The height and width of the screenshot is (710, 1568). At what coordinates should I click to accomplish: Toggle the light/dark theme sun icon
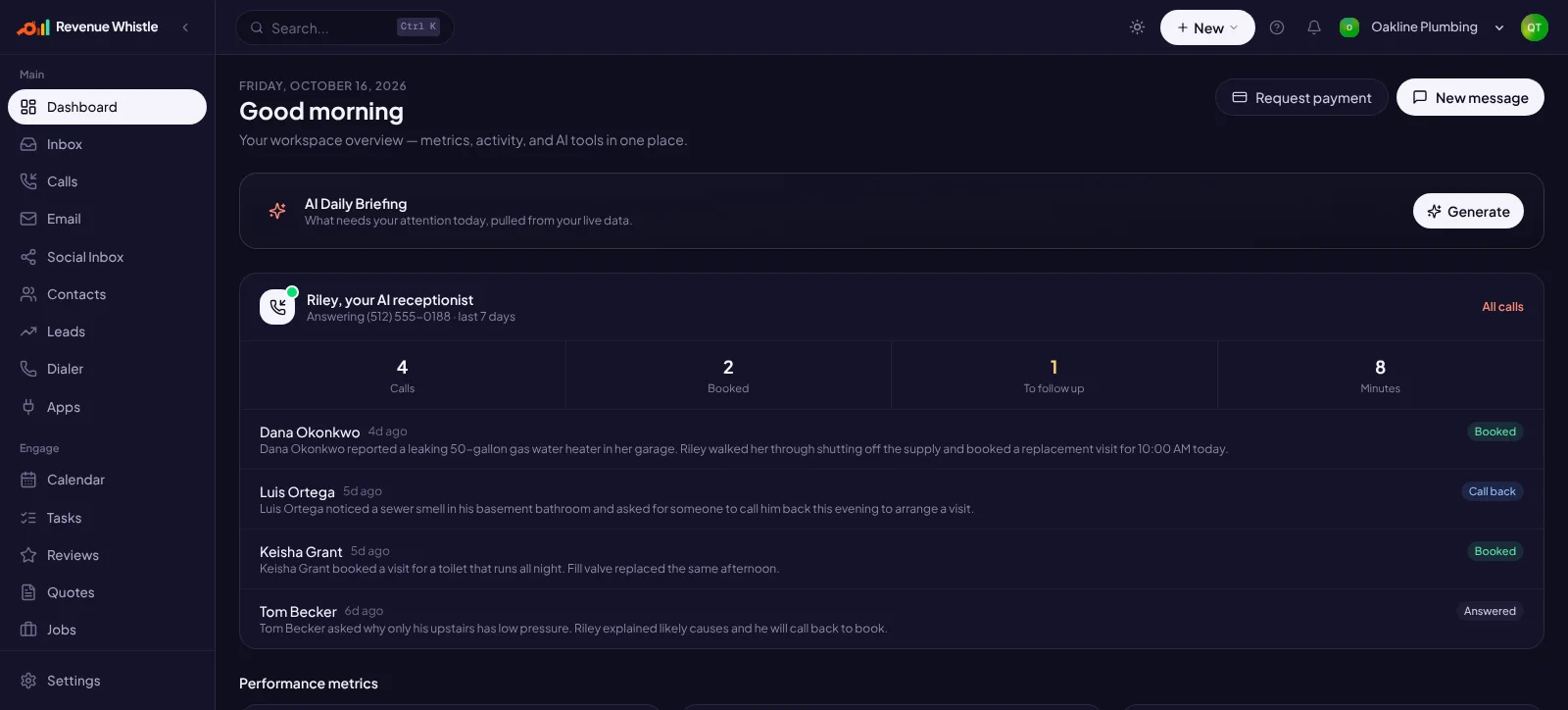[x=1137, y=27]
